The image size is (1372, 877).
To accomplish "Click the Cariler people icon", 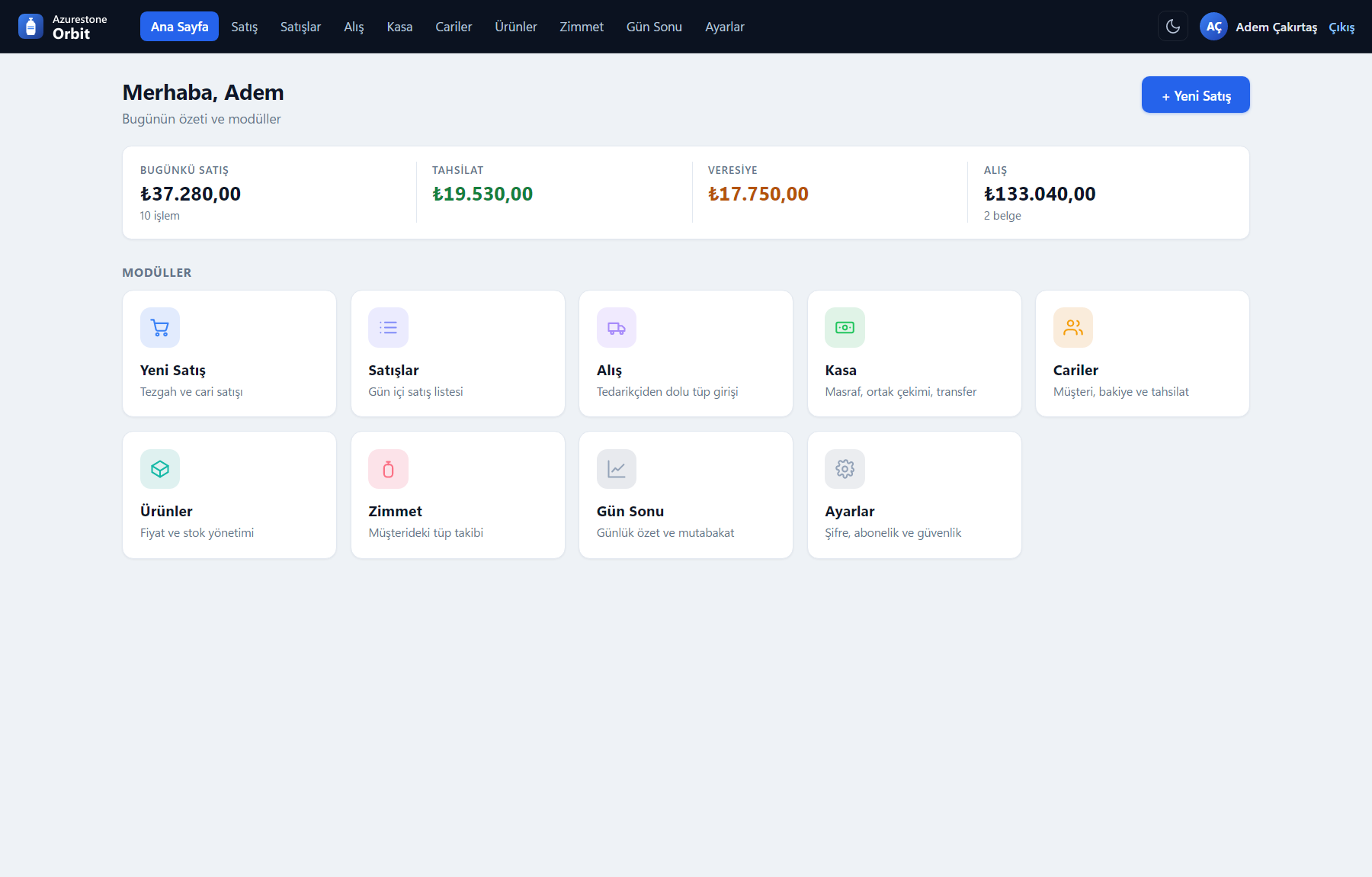I will 1073,328.
